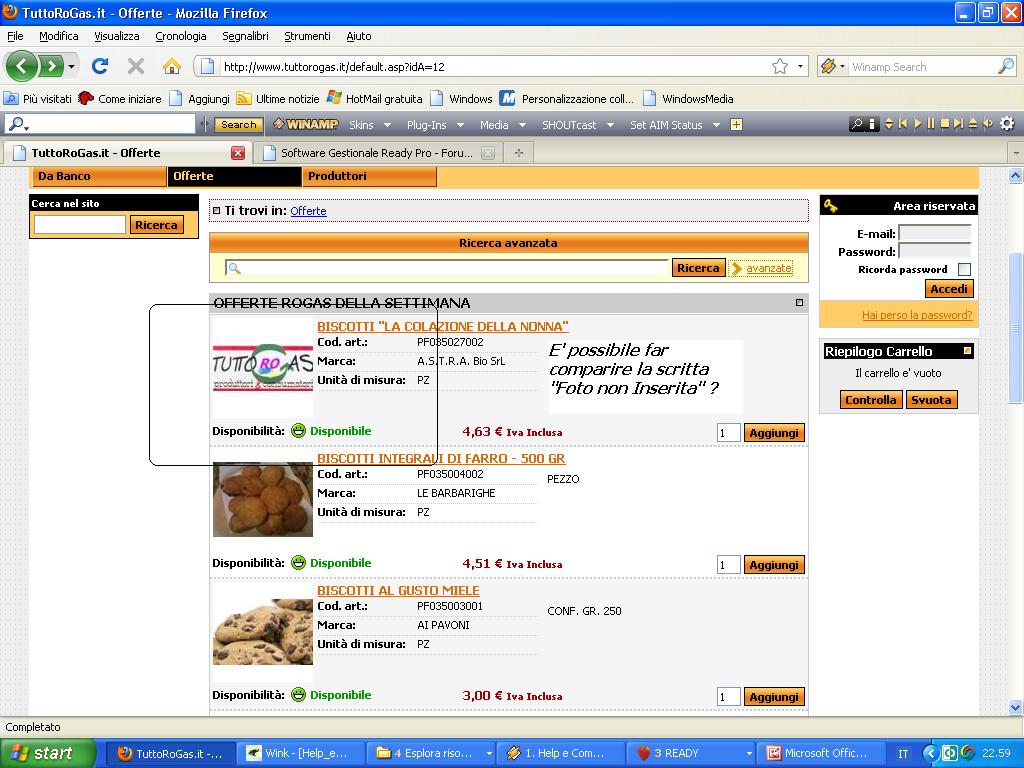Click the page vertical scrollbar down arrow
The height and width of the screenshot is (768, 1024).
pos(1016,707)
